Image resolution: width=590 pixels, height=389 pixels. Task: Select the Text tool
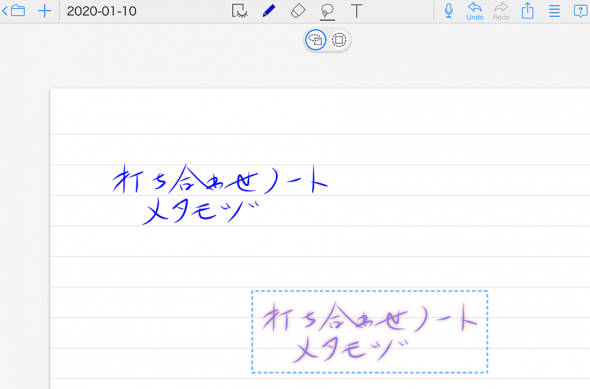point(356,11)
